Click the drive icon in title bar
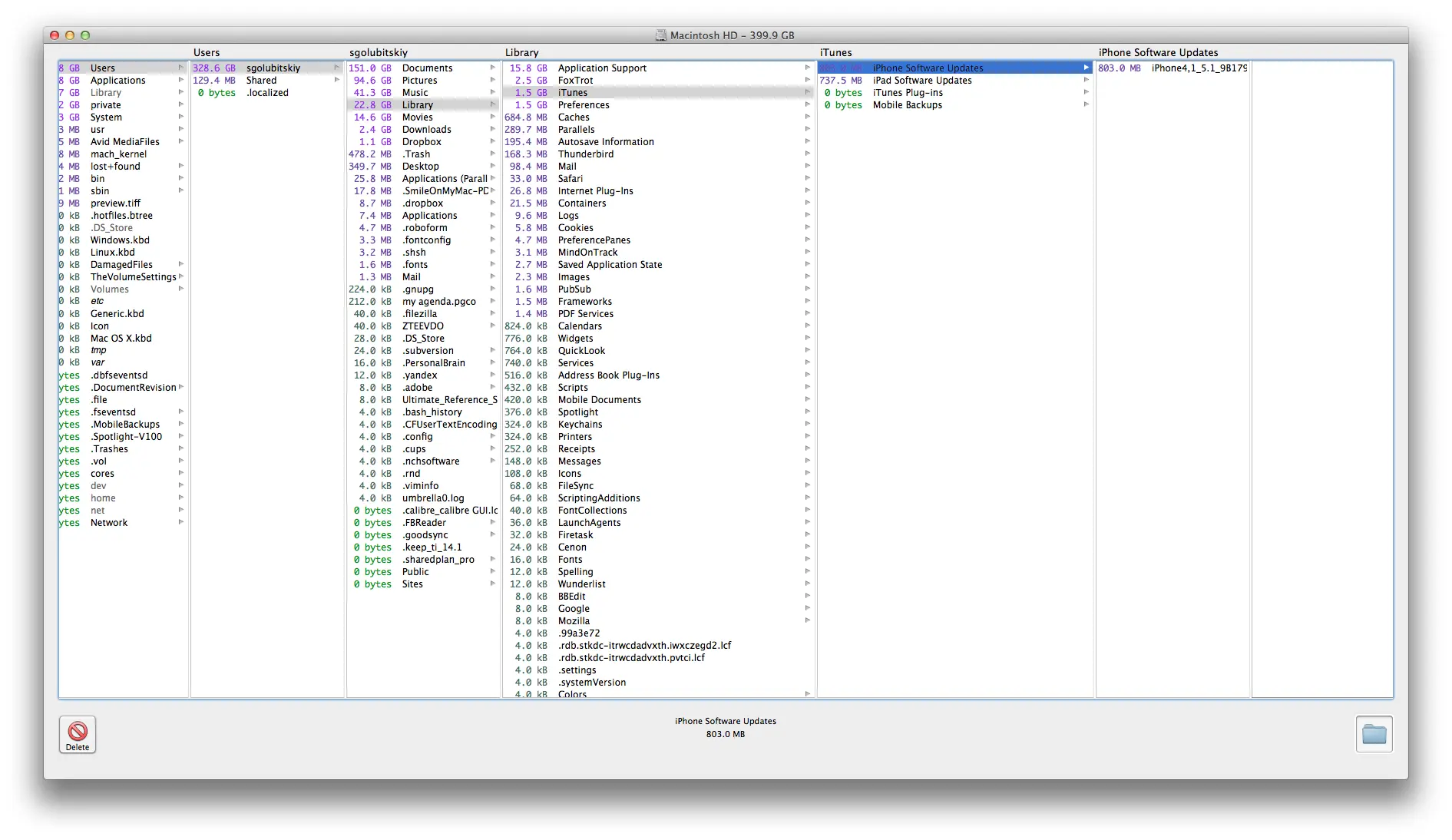The height and width of the screenshot is (840, 1452). point(660,35)
